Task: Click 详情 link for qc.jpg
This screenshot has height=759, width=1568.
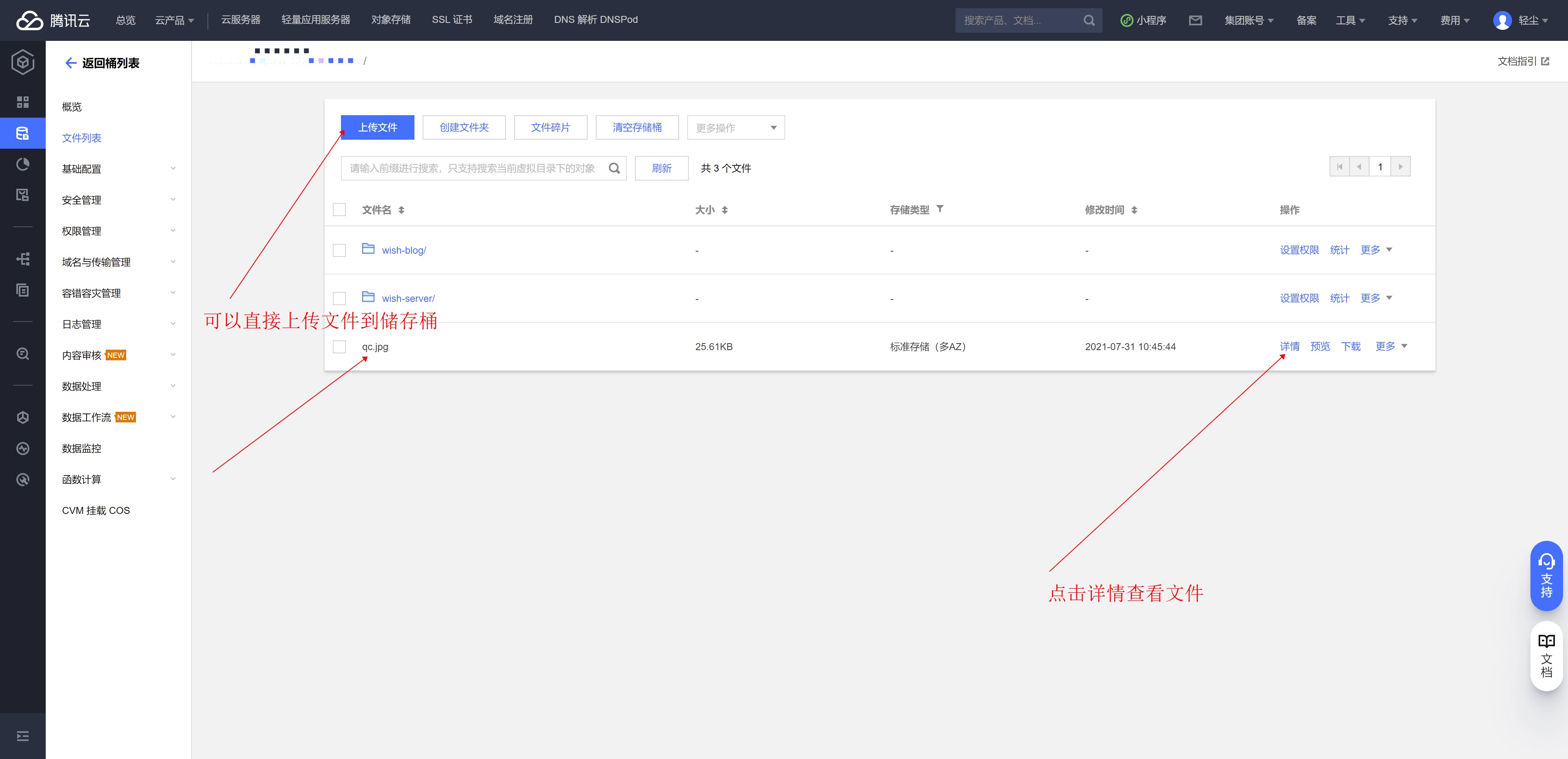Action: [1289, 346]
